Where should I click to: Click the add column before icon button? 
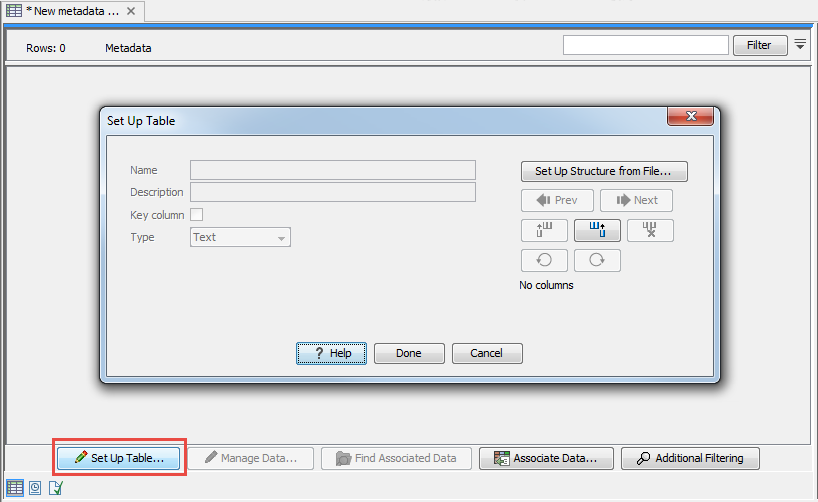point(544,231)
